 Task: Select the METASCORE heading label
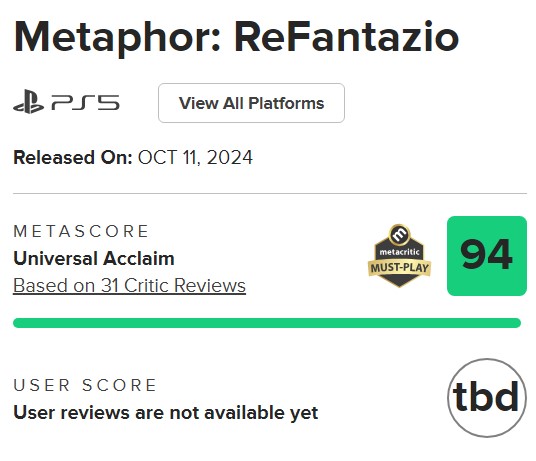click(x=81, y=231)
